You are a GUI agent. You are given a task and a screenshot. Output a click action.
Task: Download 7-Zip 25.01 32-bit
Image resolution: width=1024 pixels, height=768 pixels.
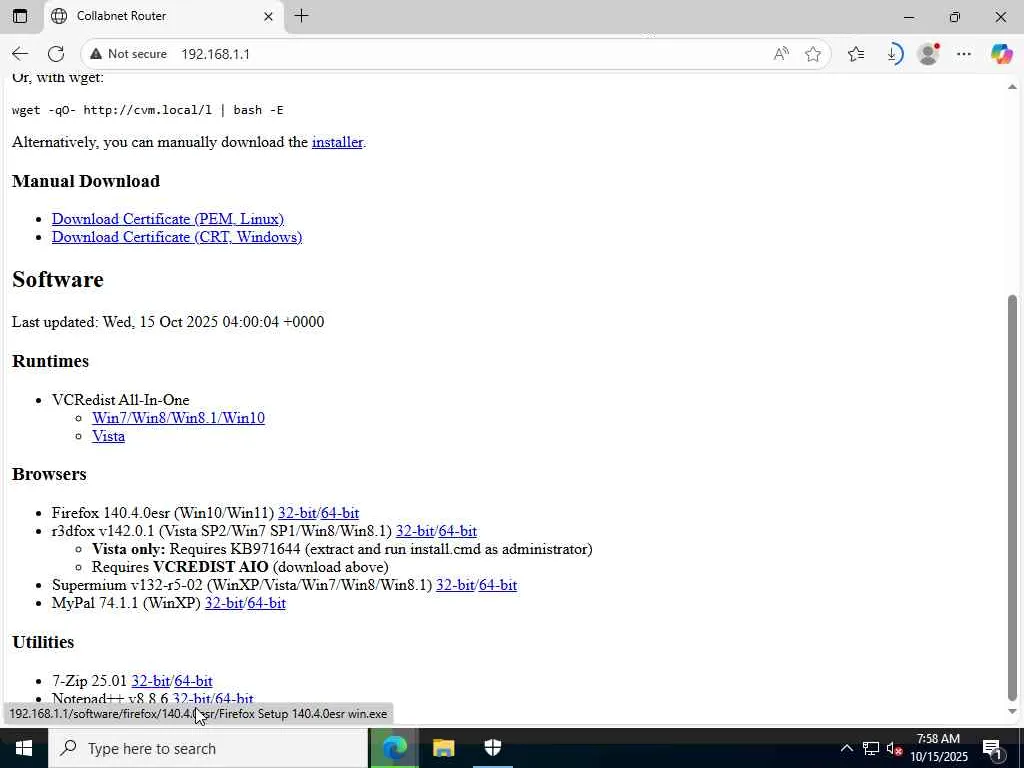(151, 681)
